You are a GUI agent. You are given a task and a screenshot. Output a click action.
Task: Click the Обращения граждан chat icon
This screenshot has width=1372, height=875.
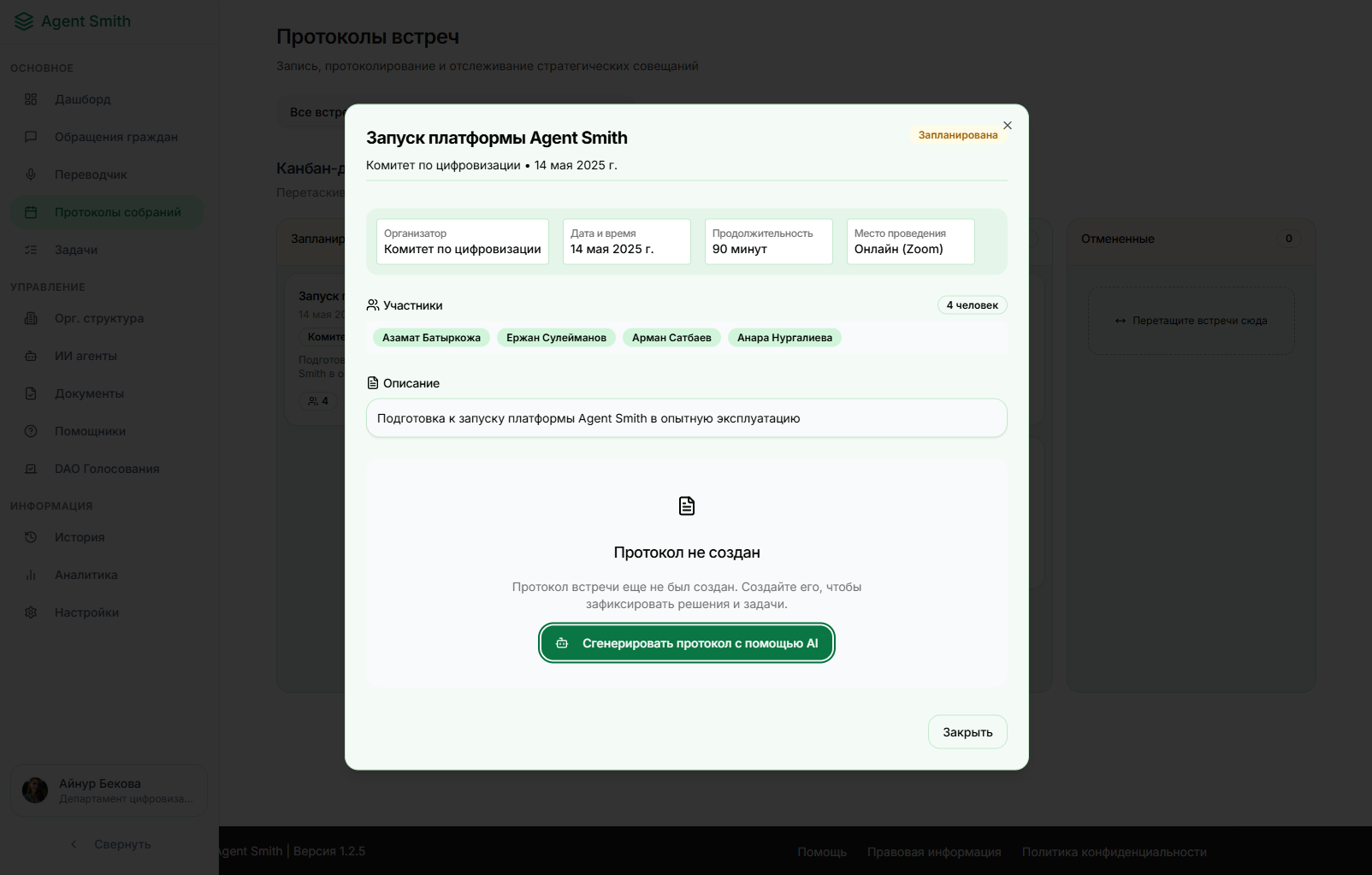point(31,137)
